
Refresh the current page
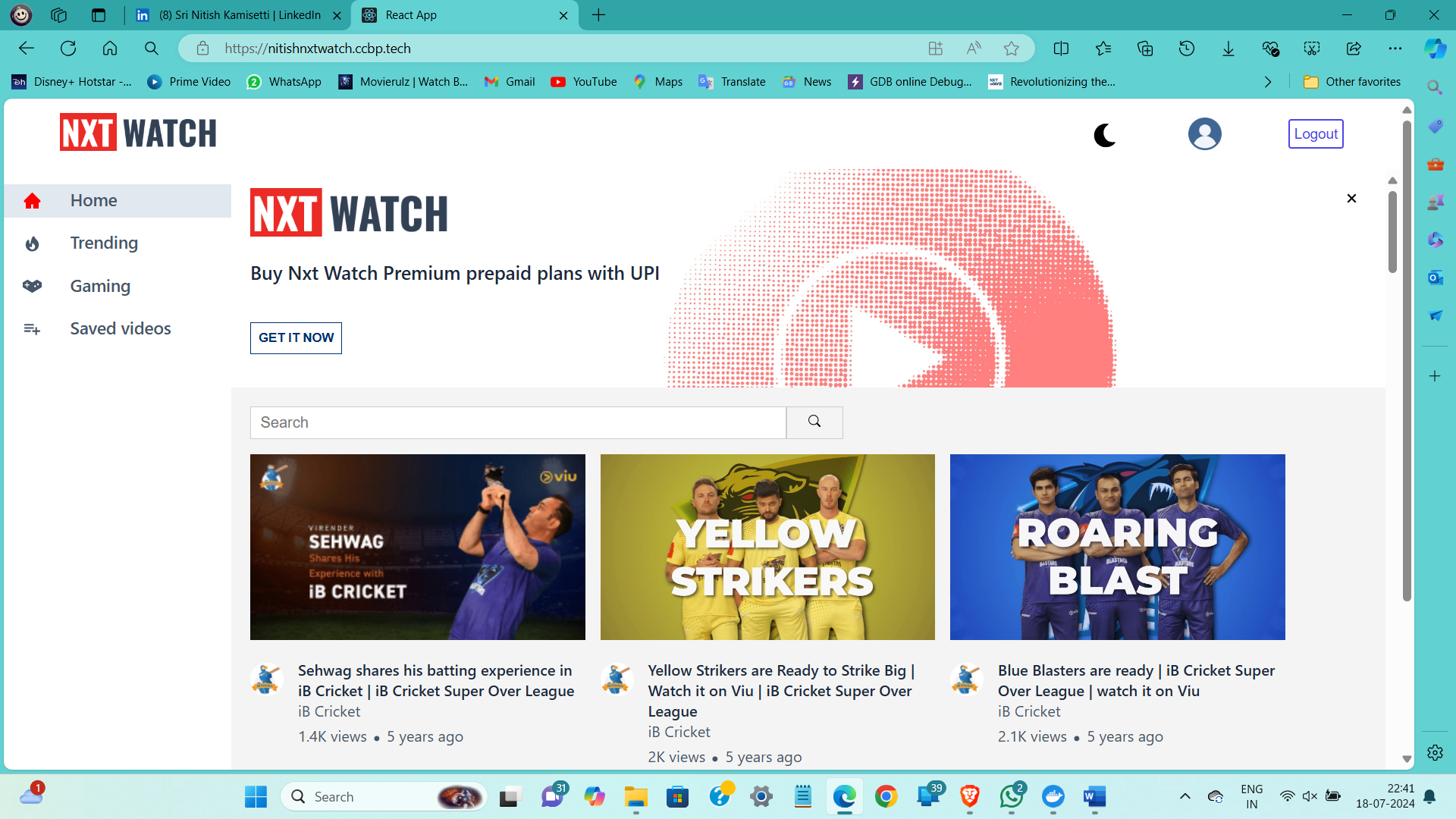[68, 49]
